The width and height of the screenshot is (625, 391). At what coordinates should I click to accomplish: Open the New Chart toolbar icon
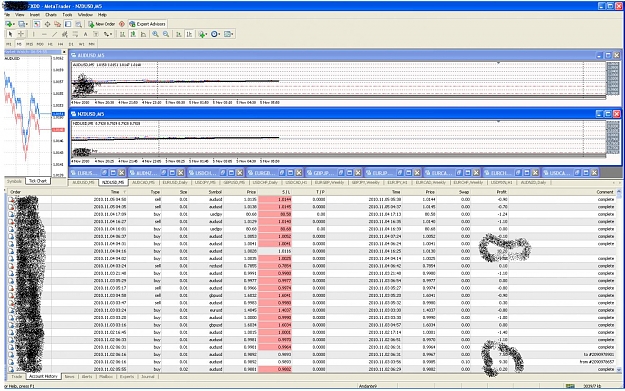9,24
